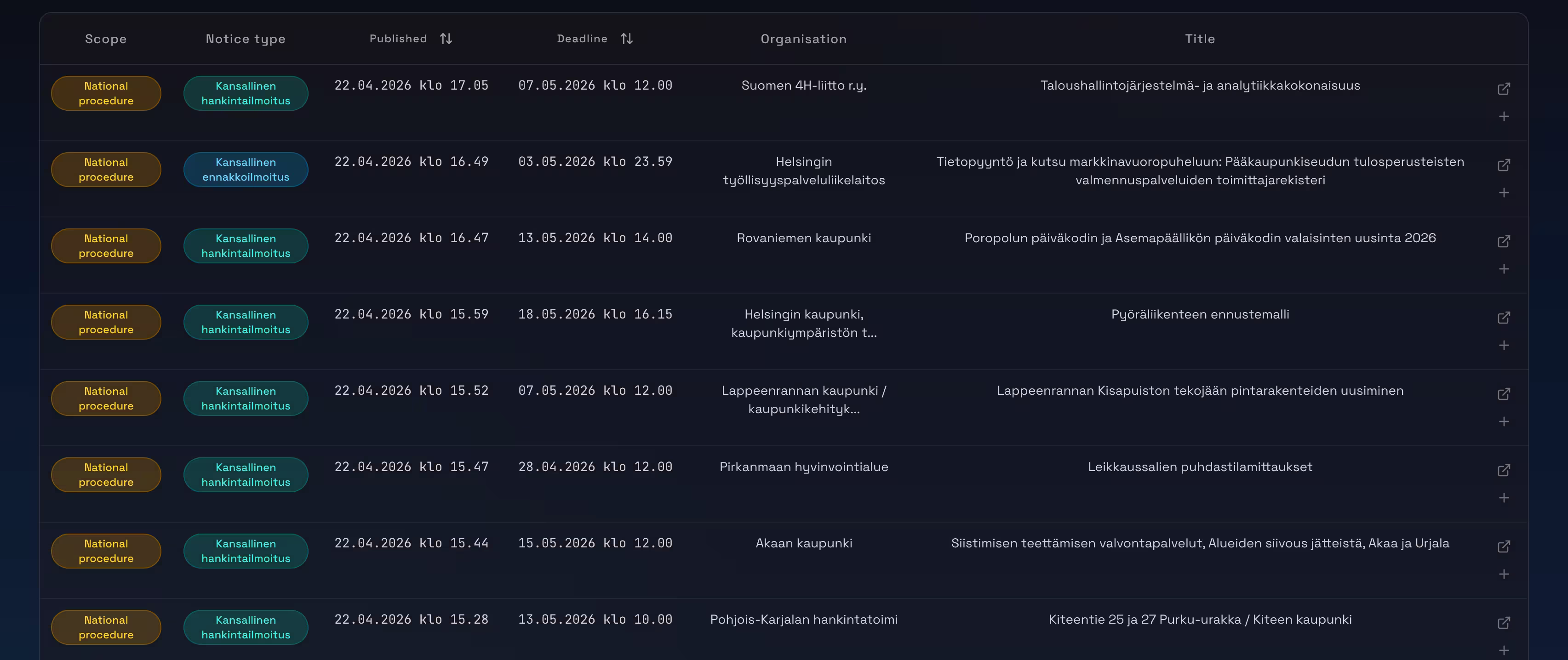Sort table by Published date arrows

pos(446,39)
